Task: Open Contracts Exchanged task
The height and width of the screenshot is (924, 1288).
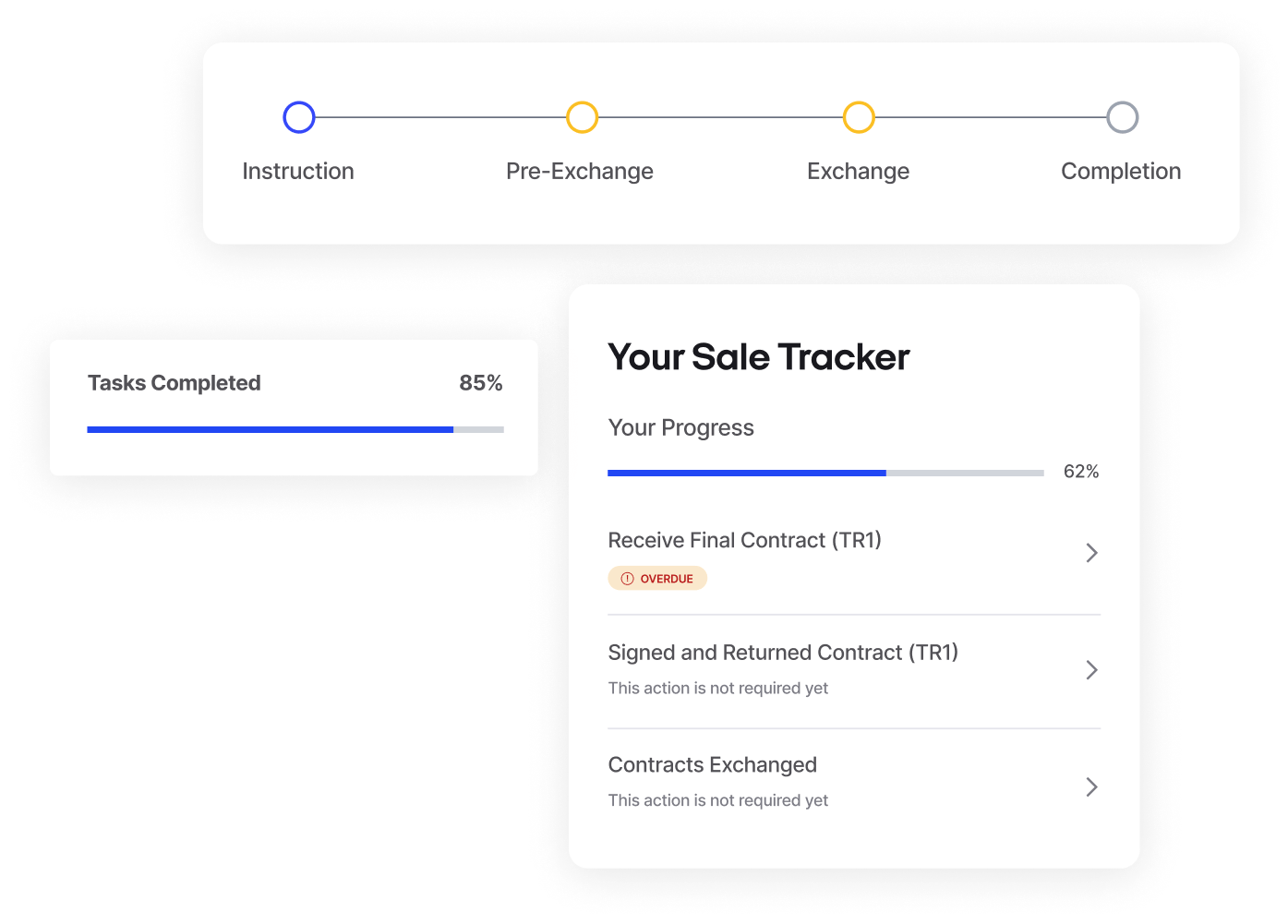Action: (x=854, y=784)
